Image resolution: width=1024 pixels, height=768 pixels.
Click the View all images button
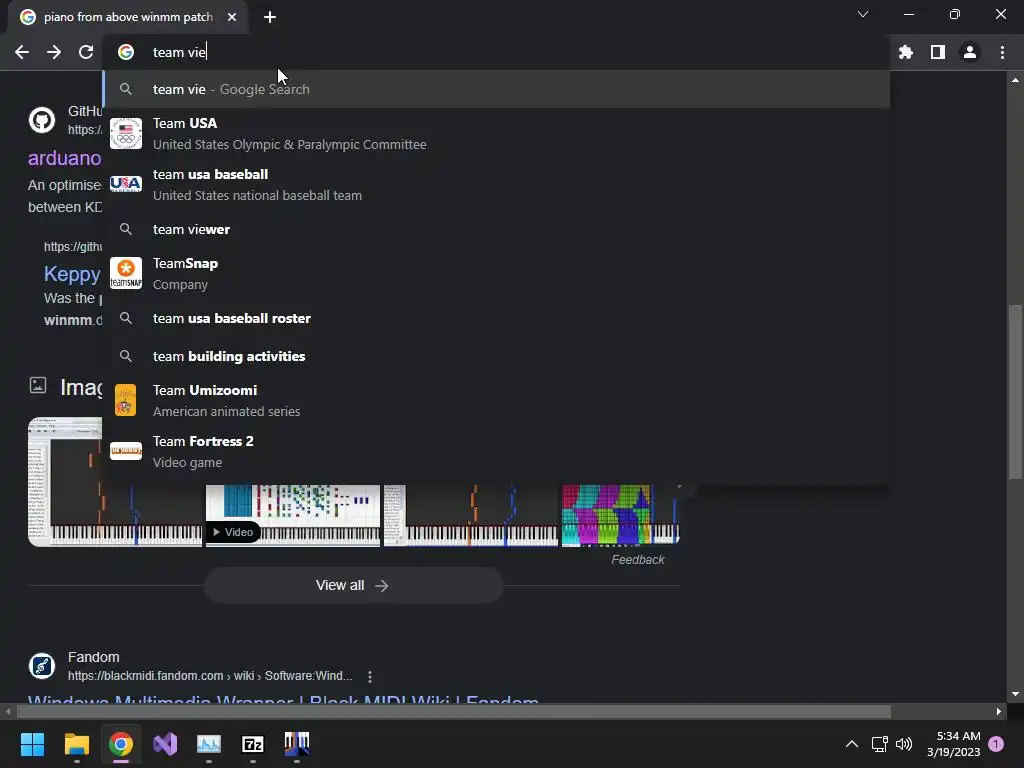click(353, 585)
